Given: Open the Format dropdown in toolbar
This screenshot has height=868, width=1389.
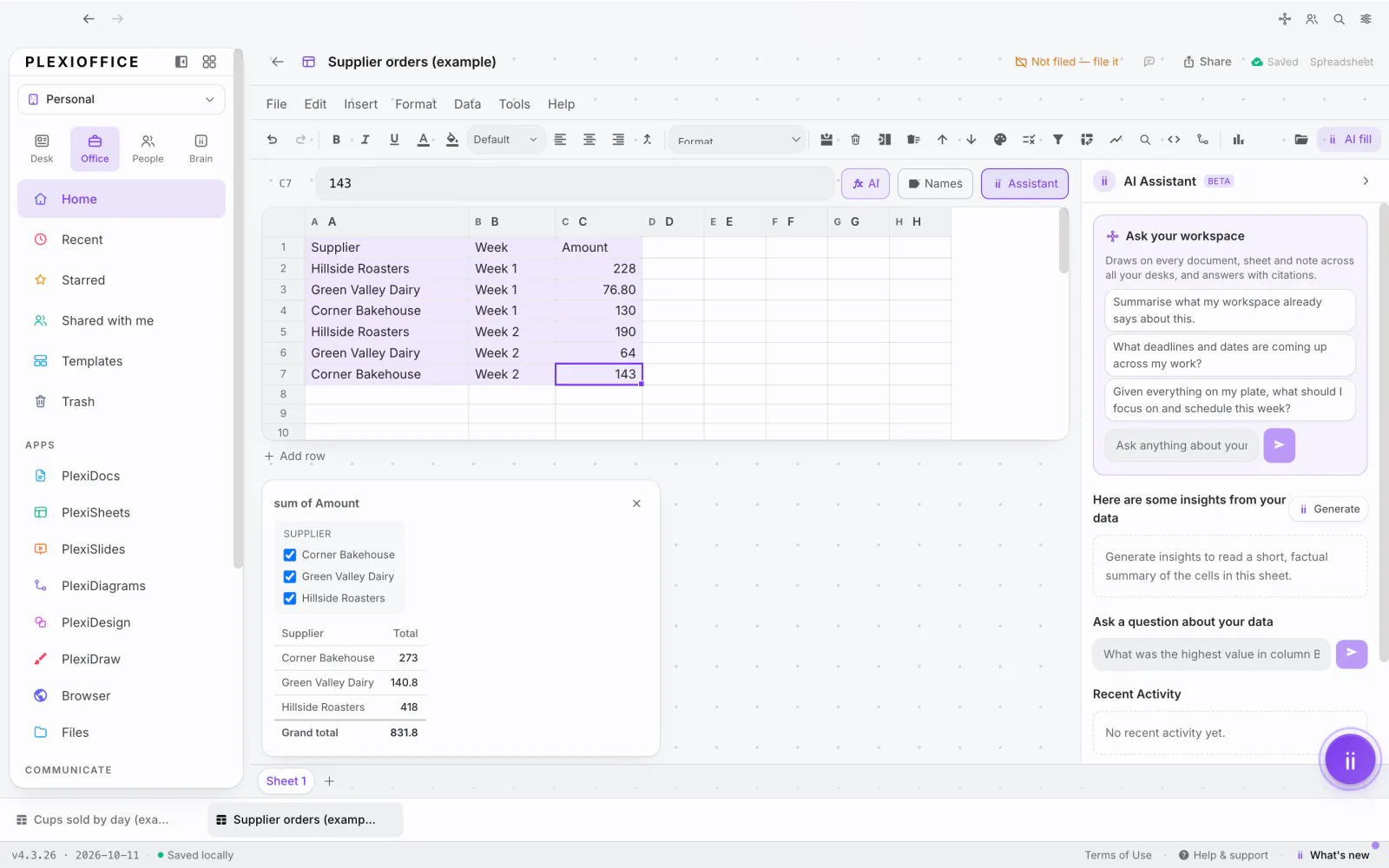Looking at the screenshot, I should [x=738, y=140].
